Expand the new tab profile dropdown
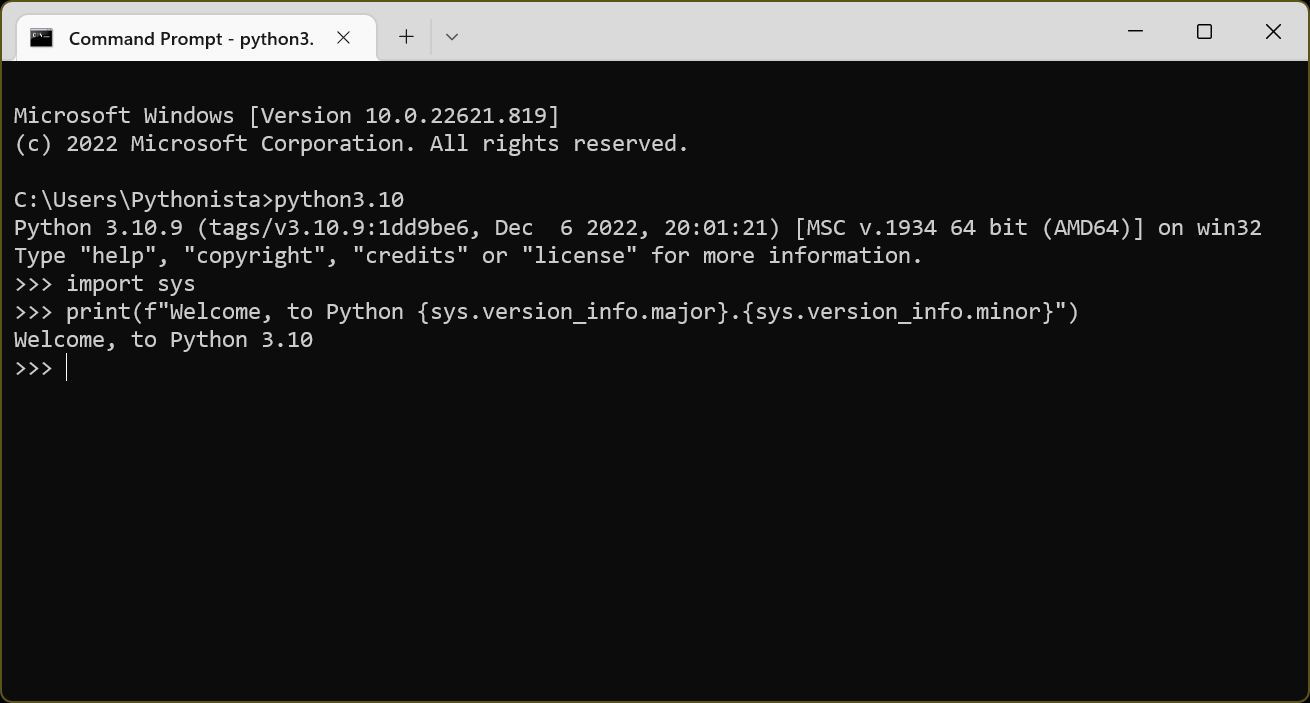1310x703 pixels. [452, 37]
